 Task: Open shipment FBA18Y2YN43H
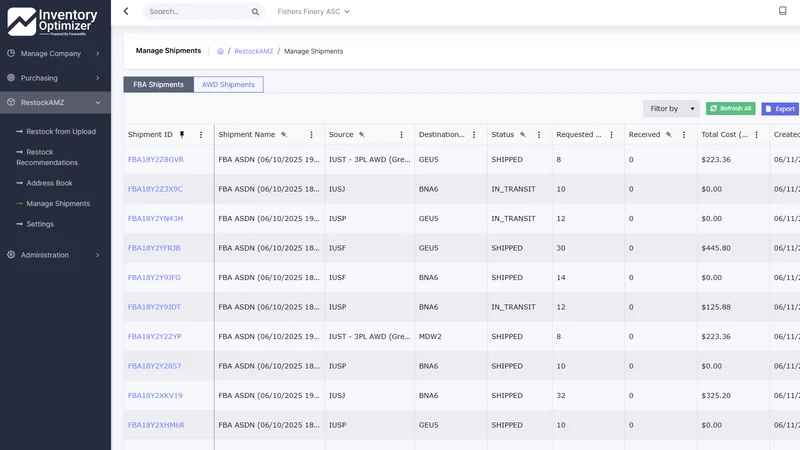155,218
